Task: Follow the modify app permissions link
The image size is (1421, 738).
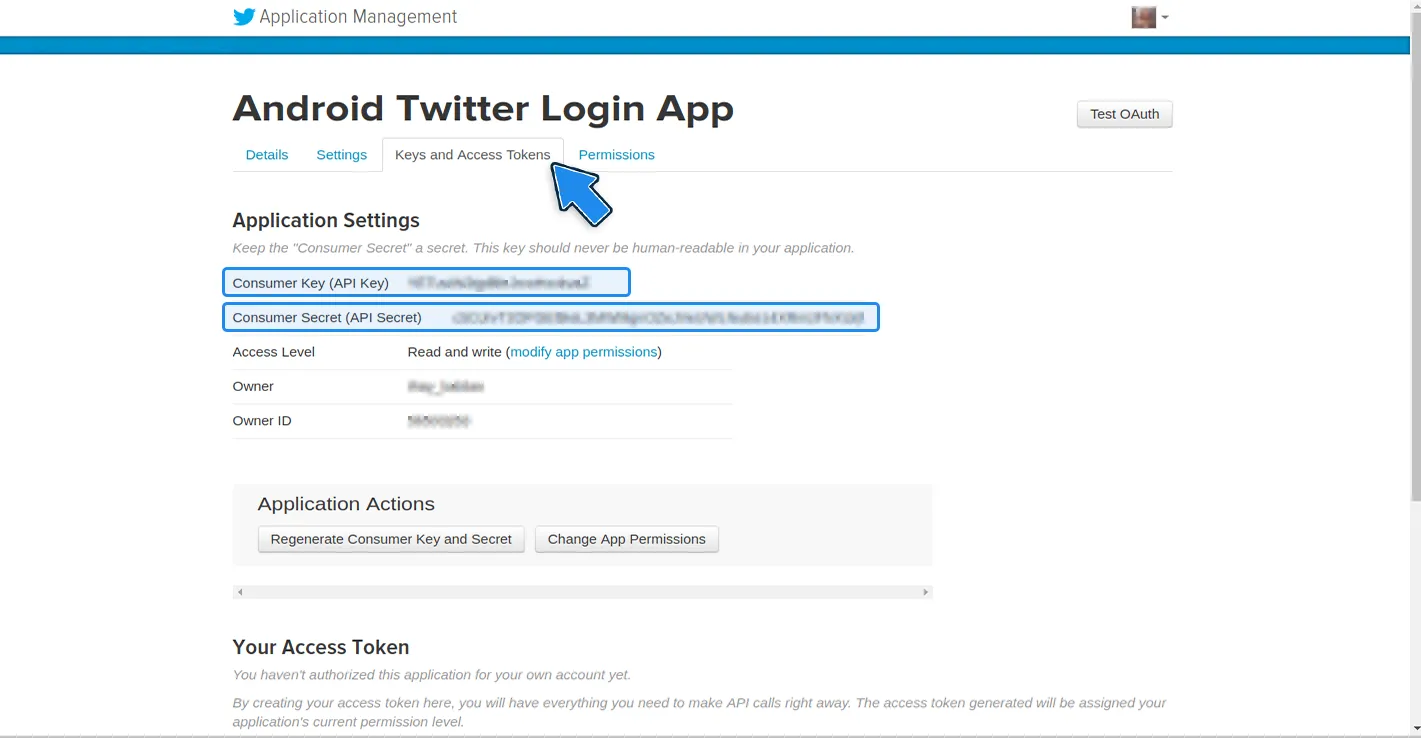Action: pyautogui.click(x=584, y=352)
